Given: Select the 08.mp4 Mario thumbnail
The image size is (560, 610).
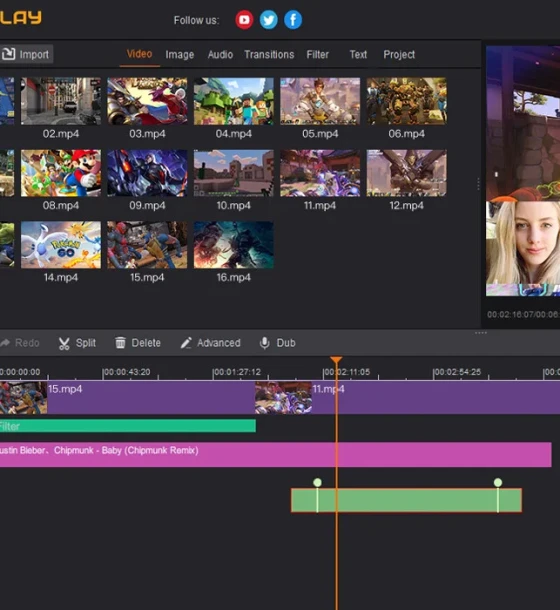Looking at the screenshot, I should (61, 173).
